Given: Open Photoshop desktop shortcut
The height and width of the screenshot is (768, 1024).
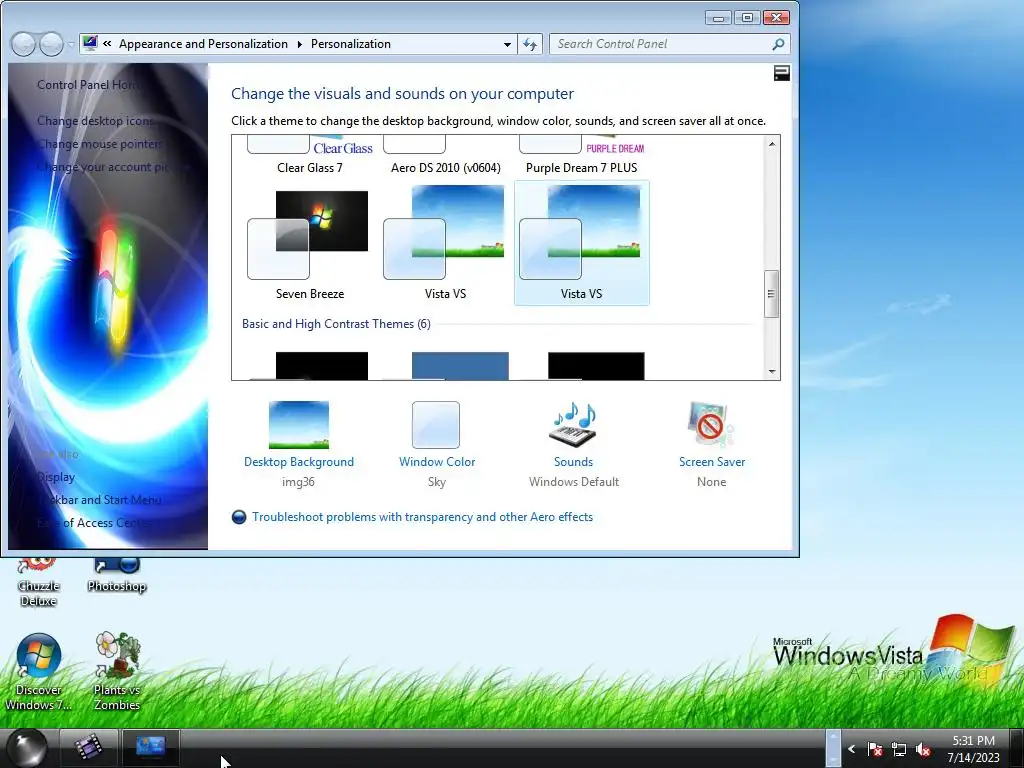Looking at the screenshot, I should (x=117, y=576).
